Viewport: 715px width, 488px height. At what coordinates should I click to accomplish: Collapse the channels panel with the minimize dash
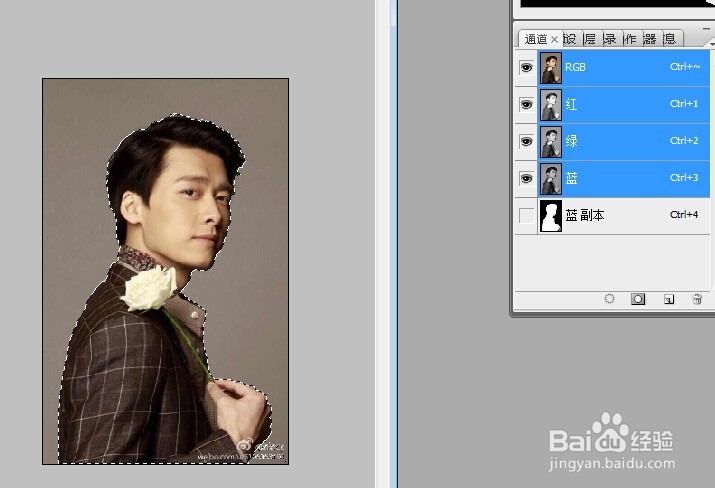coord(706,28)
